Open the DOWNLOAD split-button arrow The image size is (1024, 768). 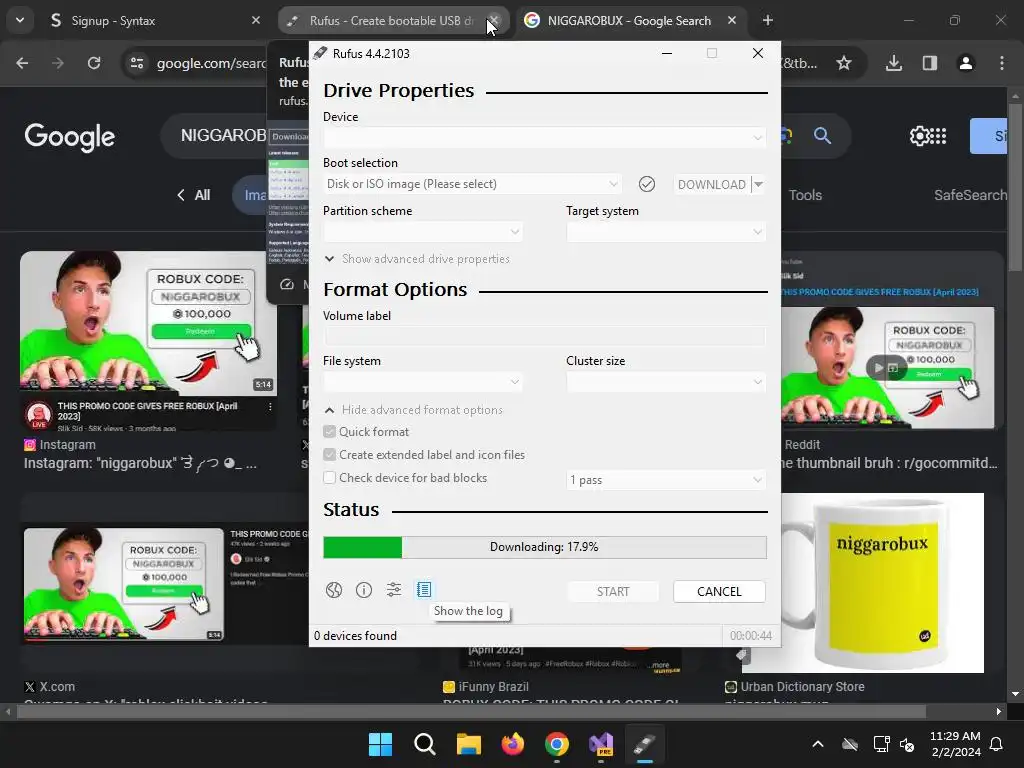coord(758,185)
